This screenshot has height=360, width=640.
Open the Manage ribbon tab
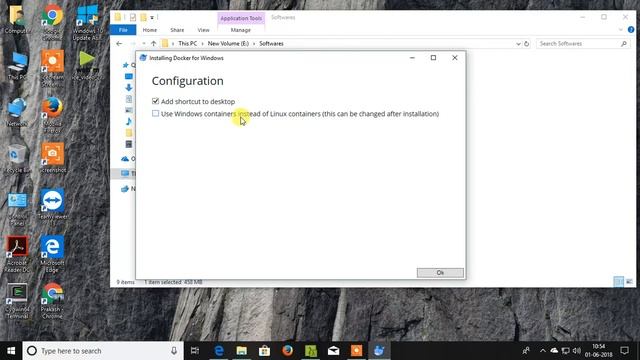point(241,30)
